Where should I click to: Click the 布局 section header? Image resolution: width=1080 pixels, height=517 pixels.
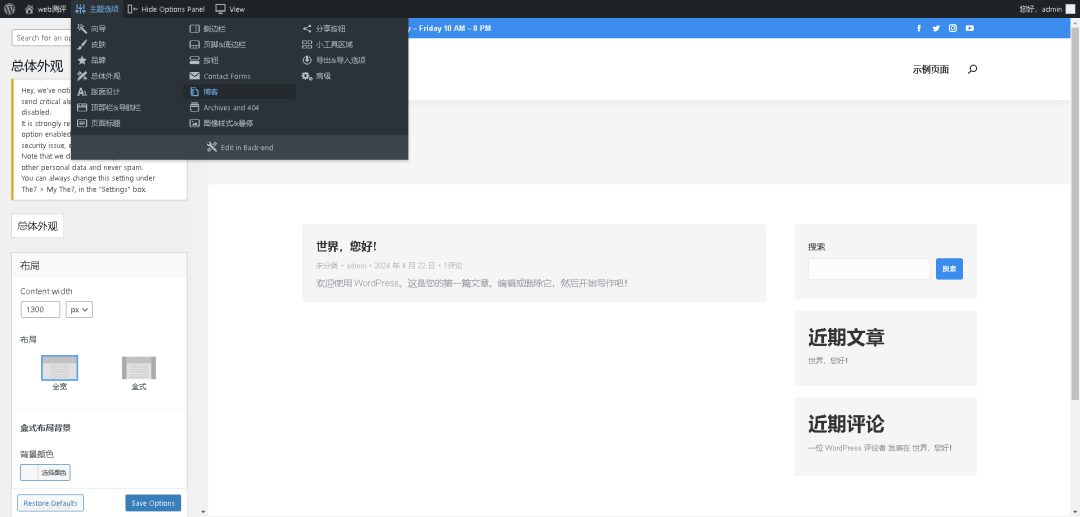(x=99, y=266)
